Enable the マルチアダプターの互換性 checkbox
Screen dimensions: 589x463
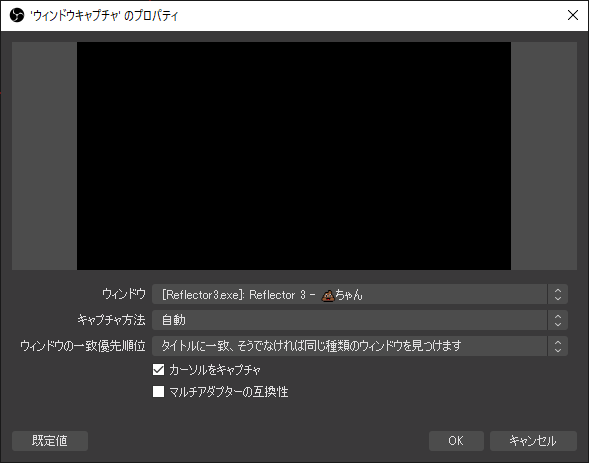pos(159,392)
